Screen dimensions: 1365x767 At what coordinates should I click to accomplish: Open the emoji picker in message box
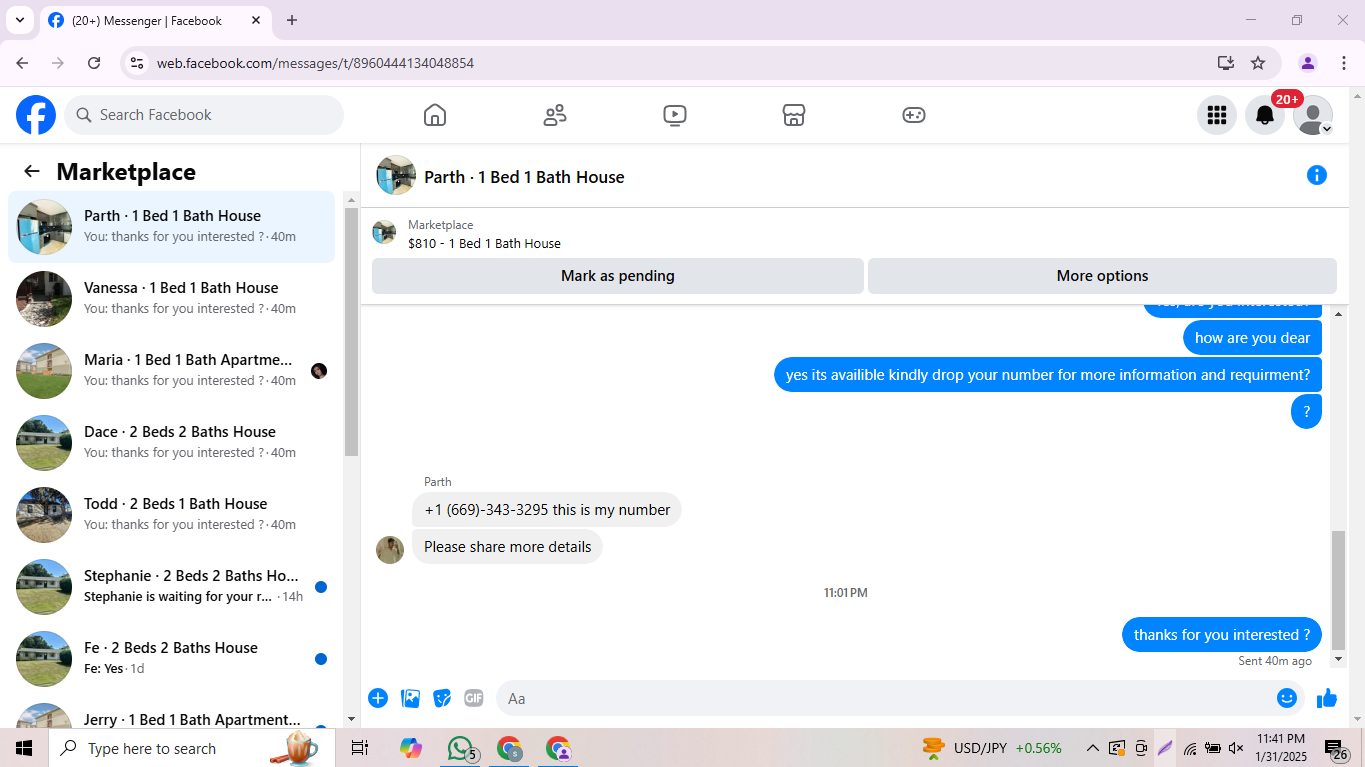click(x=1287, y=698)
